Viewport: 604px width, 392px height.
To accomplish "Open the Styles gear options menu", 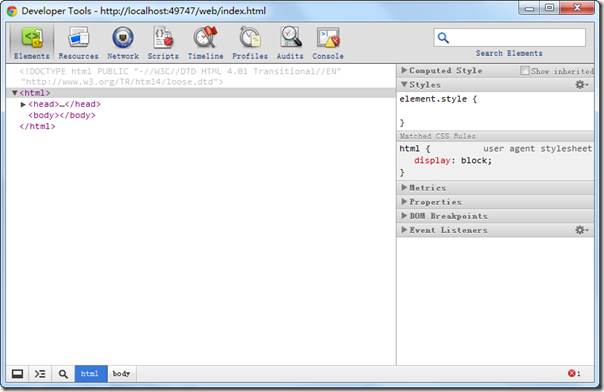I will (x=582, y=85).
